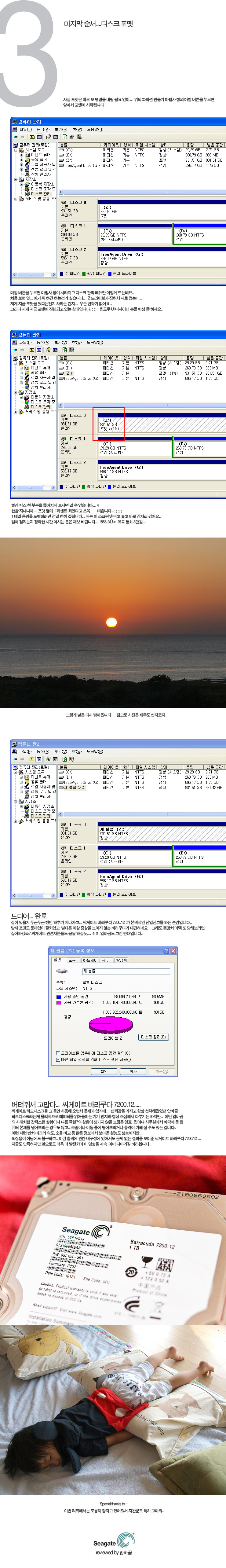The width and height of the screenshot is (226, 1568).
Task: Click 디스크 0 disk icon in 포맷 (1%) window
Action: (x=64, y=415)
